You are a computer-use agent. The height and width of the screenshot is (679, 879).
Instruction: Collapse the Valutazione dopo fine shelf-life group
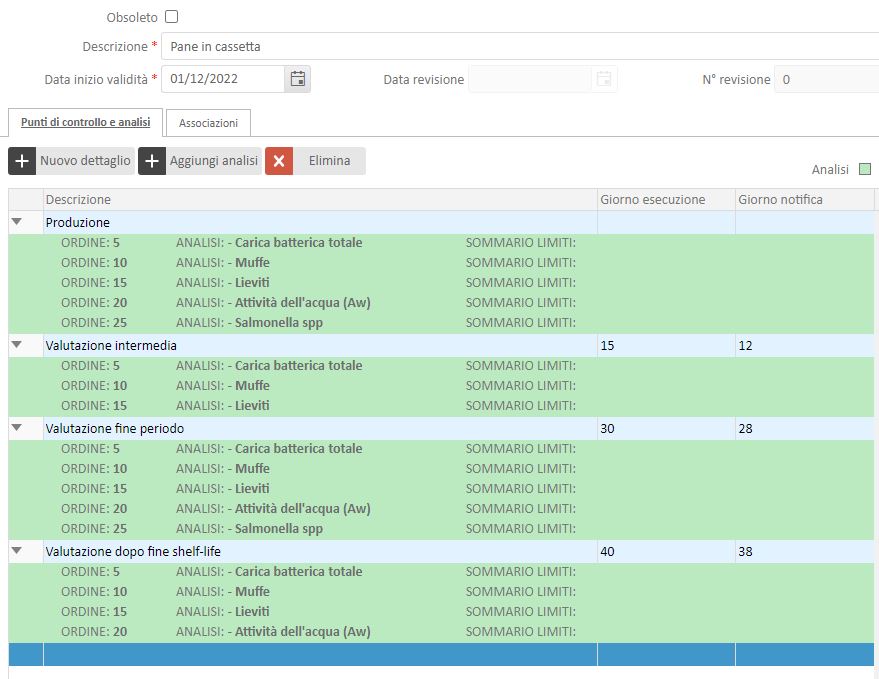pos(17,551)
